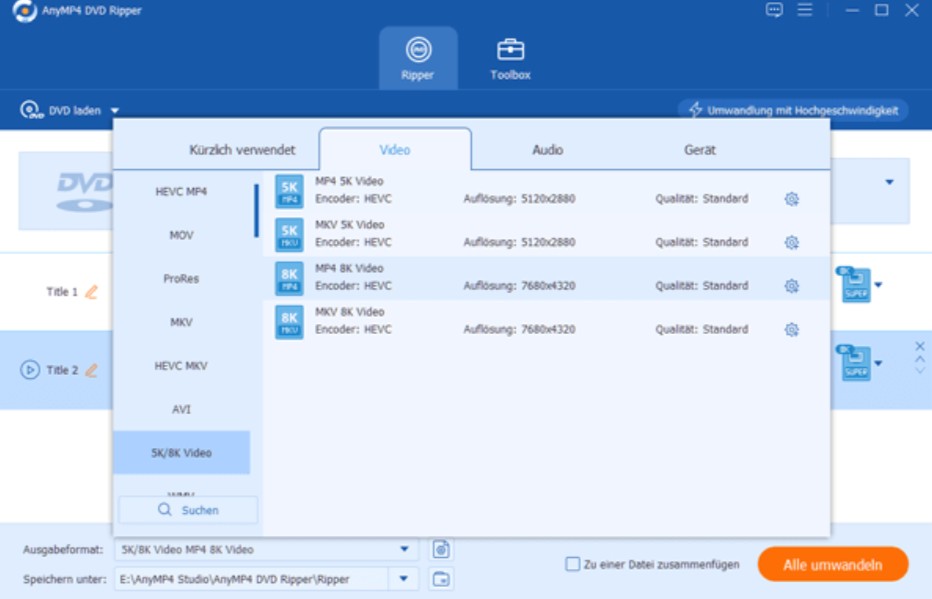Open output folder icon
This screenshot has width=932, height=599.
click(441, 579)
